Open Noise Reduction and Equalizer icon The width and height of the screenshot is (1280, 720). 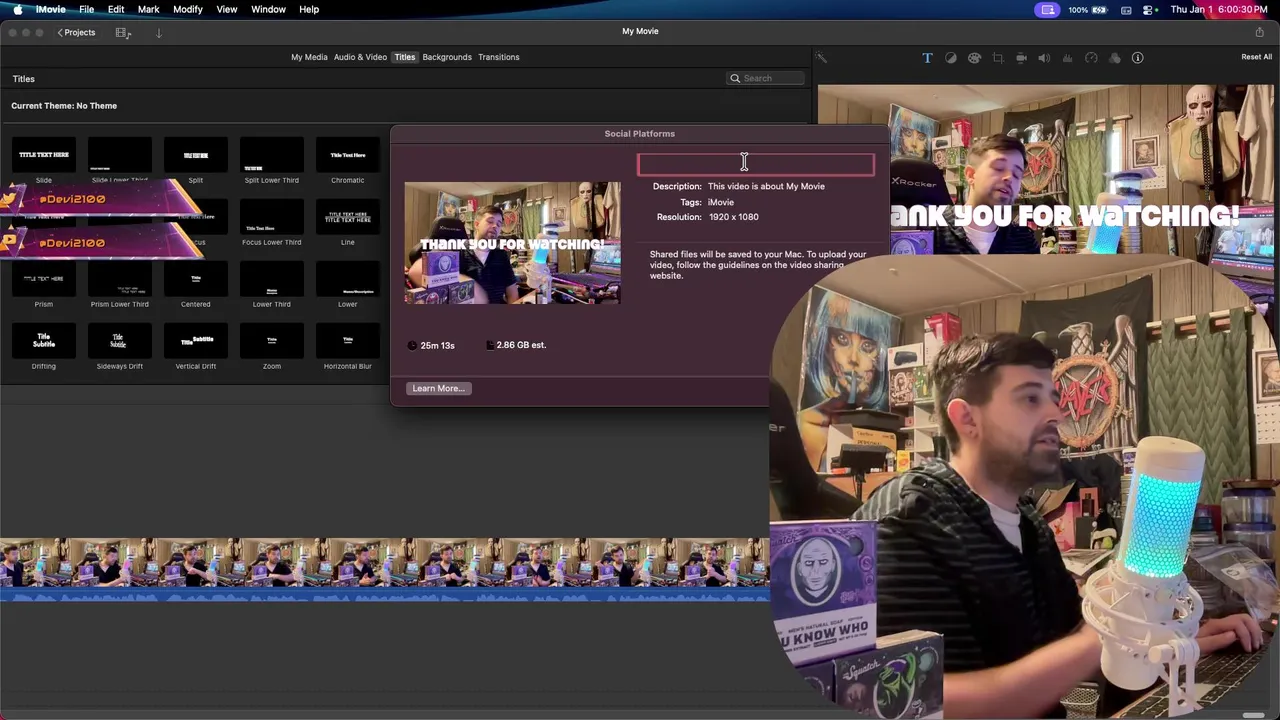tap(1068, 58)
